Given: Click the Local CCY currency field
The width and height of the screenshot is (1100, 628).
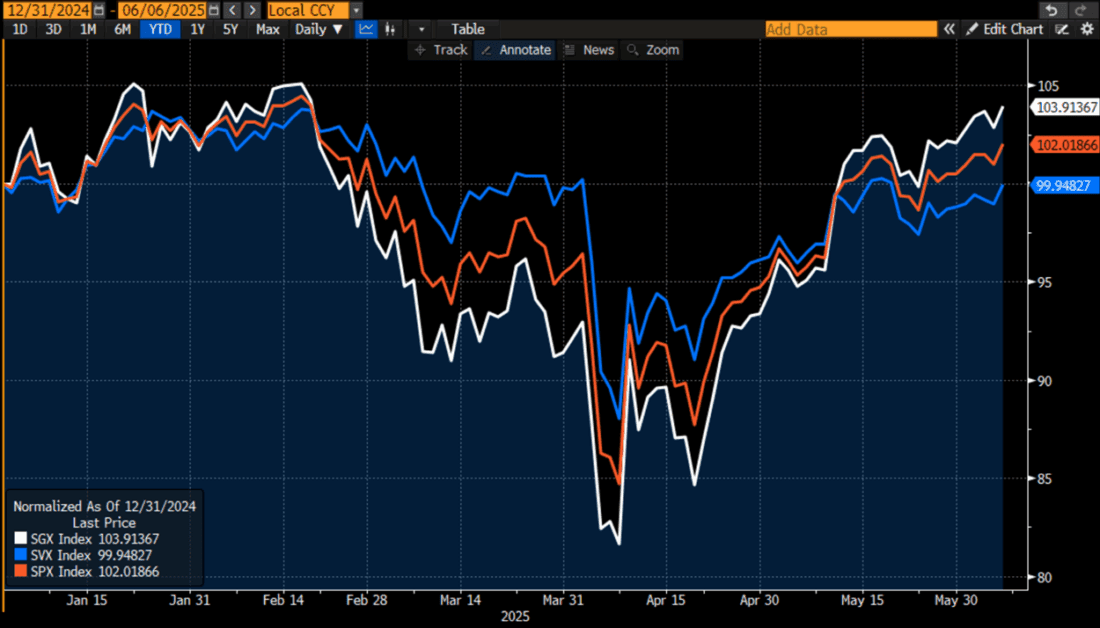Looking at the screenshot, I should [x=307, y=11].
